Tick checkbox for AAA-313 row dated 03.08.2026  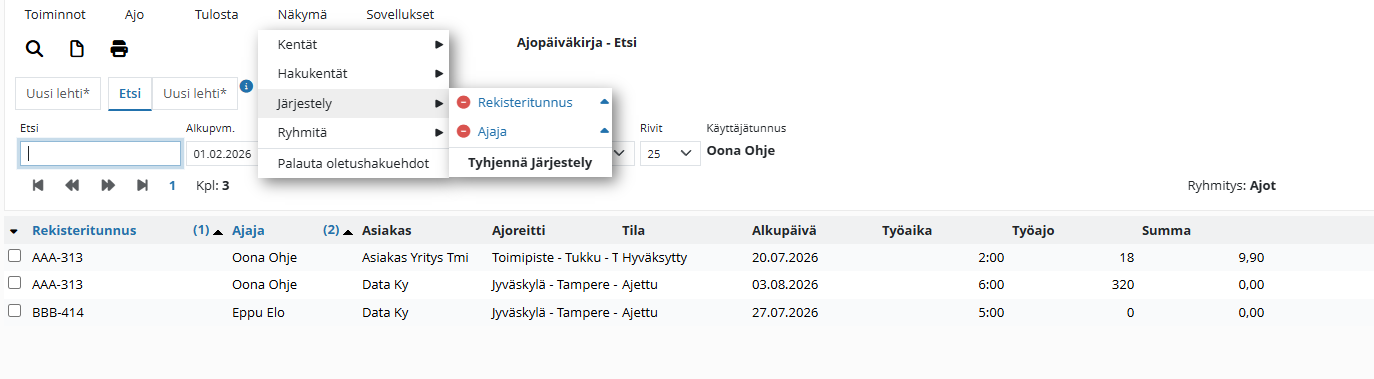[14, 284]
